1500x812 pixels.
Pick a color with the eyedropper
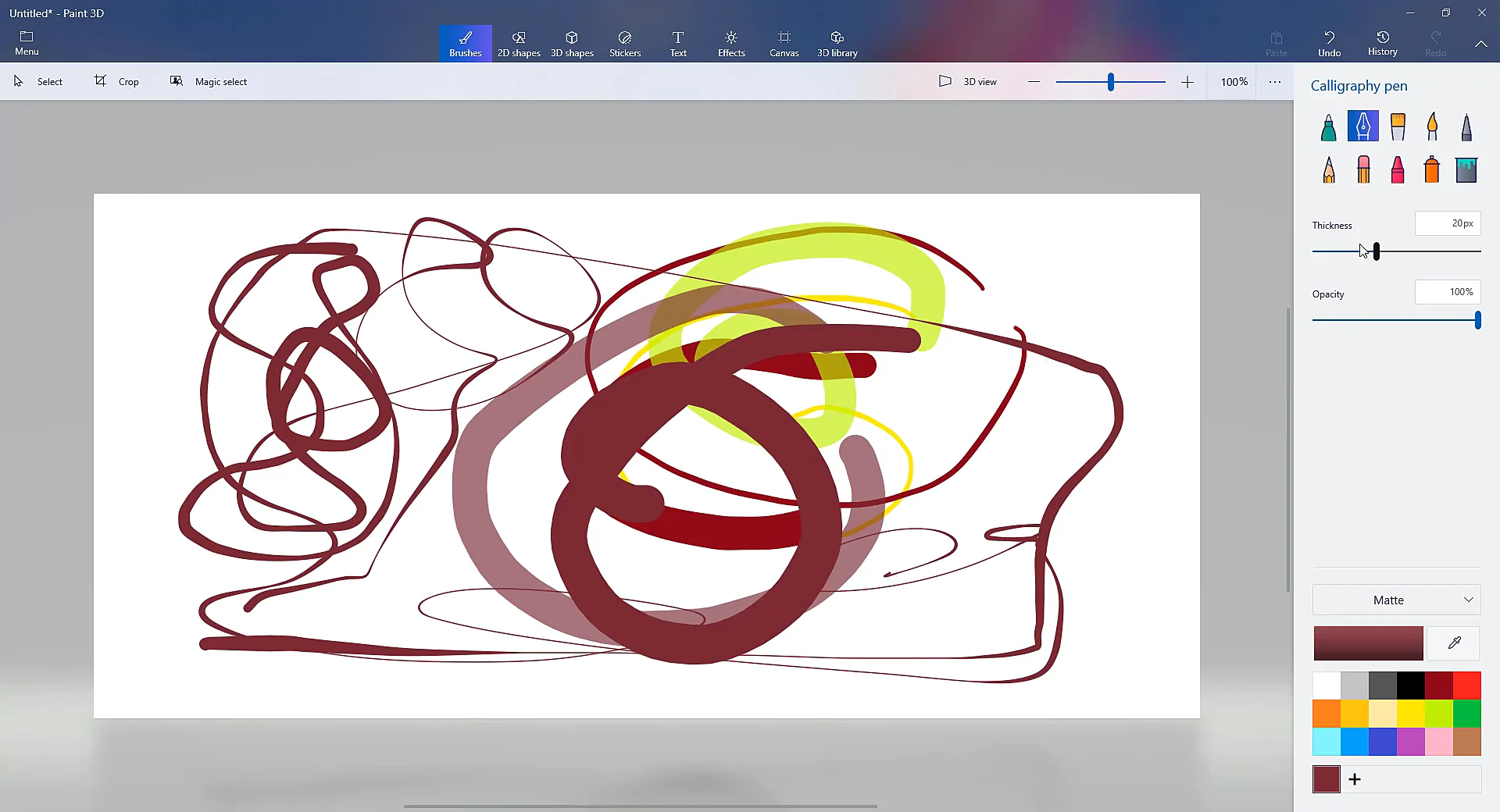pyautogui.click(x=1454, y=643)
